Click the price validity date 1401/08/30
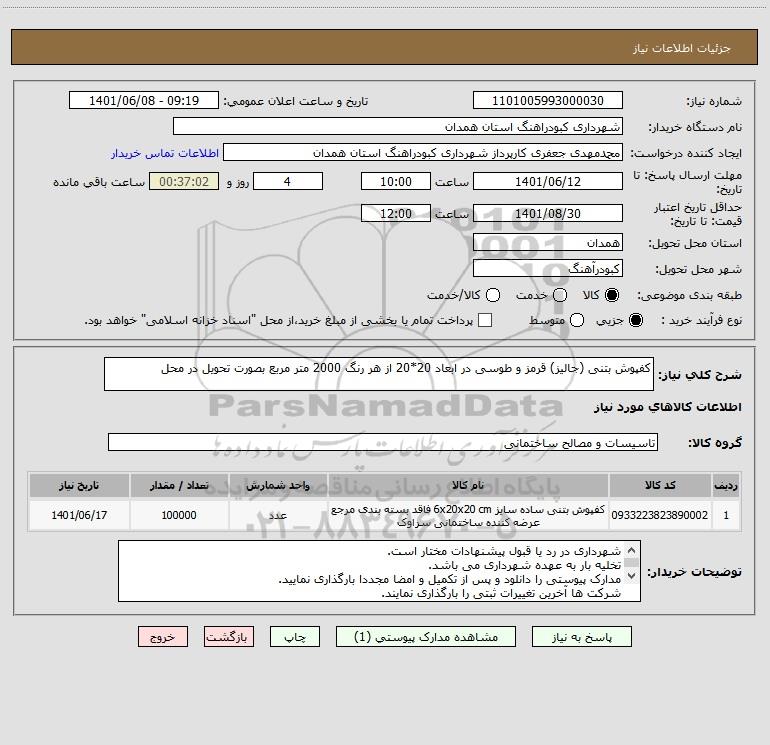770x745 pixels. click(x=548, y=214)
